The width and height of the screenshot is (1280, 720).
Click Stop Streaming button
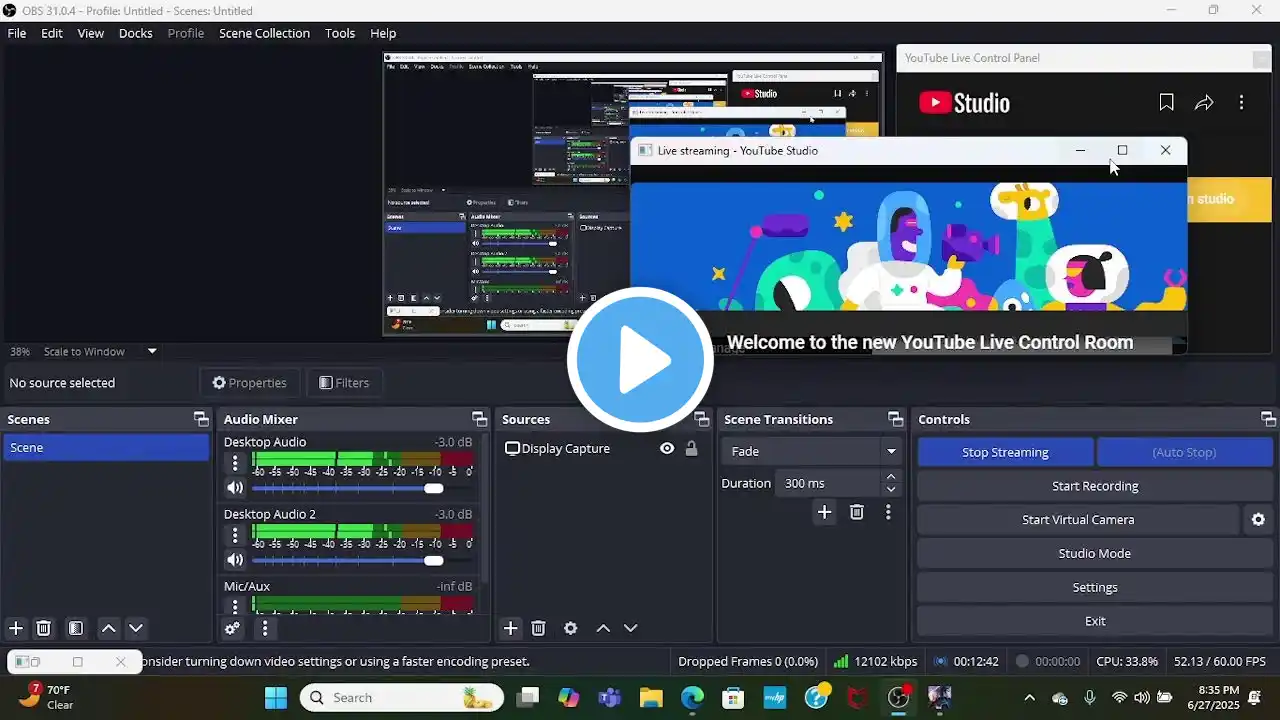(x=1005, y=452)
